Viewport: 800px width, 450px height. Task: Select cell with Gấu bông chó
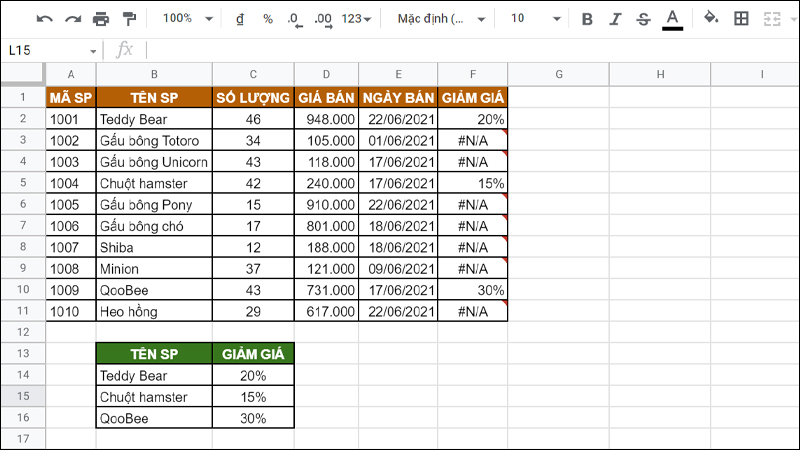pos(154,226)
